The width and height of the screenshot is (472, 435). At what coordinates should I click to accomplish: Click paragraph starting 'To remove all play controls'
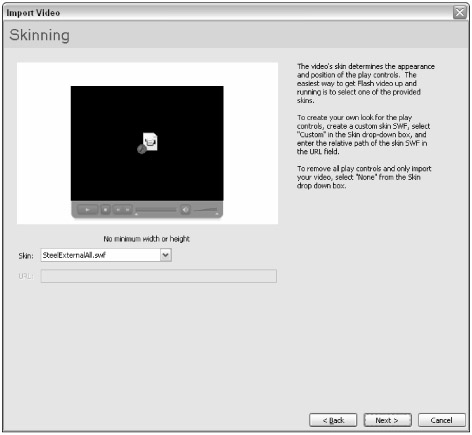364,177
